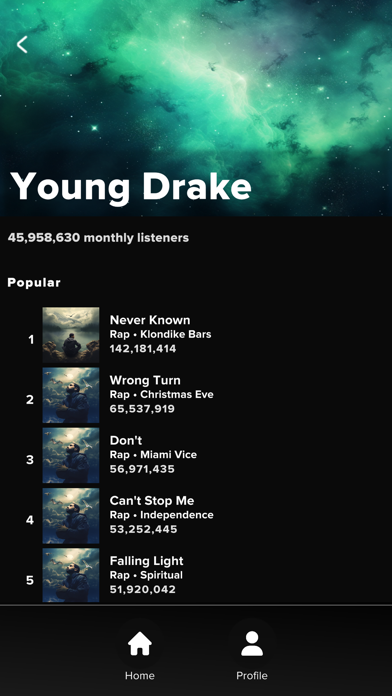Viewport: 392px width, 696px height.
Task: Tap the Falling Light album artwork
Action: coord(71,575)
